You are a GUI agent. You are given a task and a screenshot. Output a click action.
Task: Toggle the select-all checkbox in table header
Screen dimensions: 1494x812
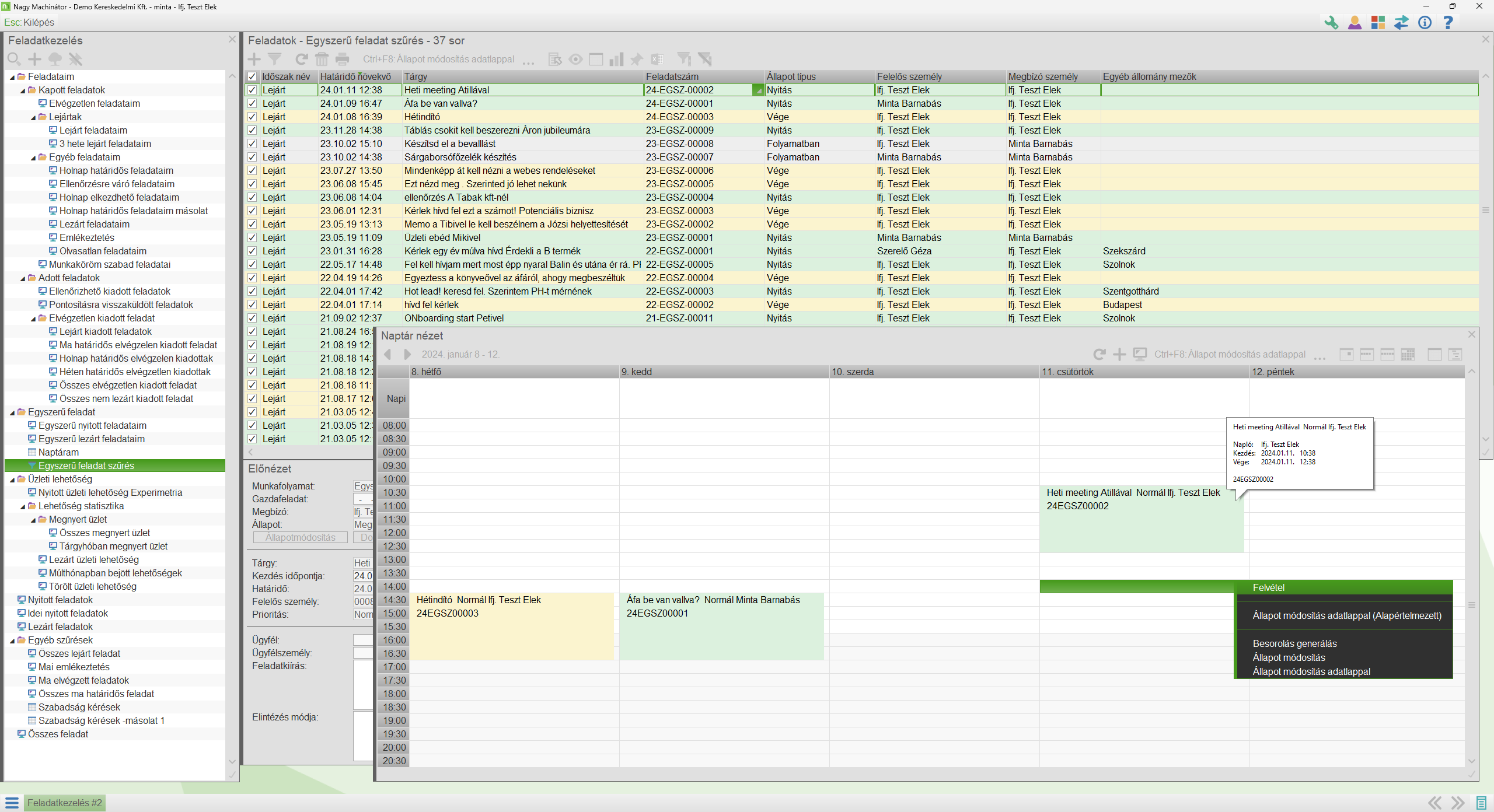pos(252,76)
